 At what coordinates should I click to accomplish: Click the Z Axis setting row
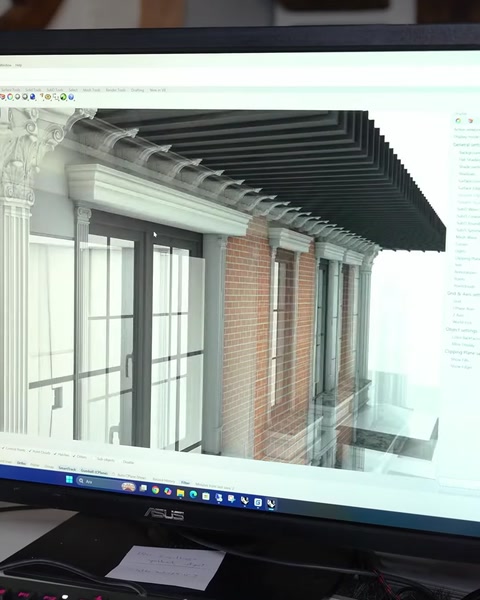click(458, 315)
